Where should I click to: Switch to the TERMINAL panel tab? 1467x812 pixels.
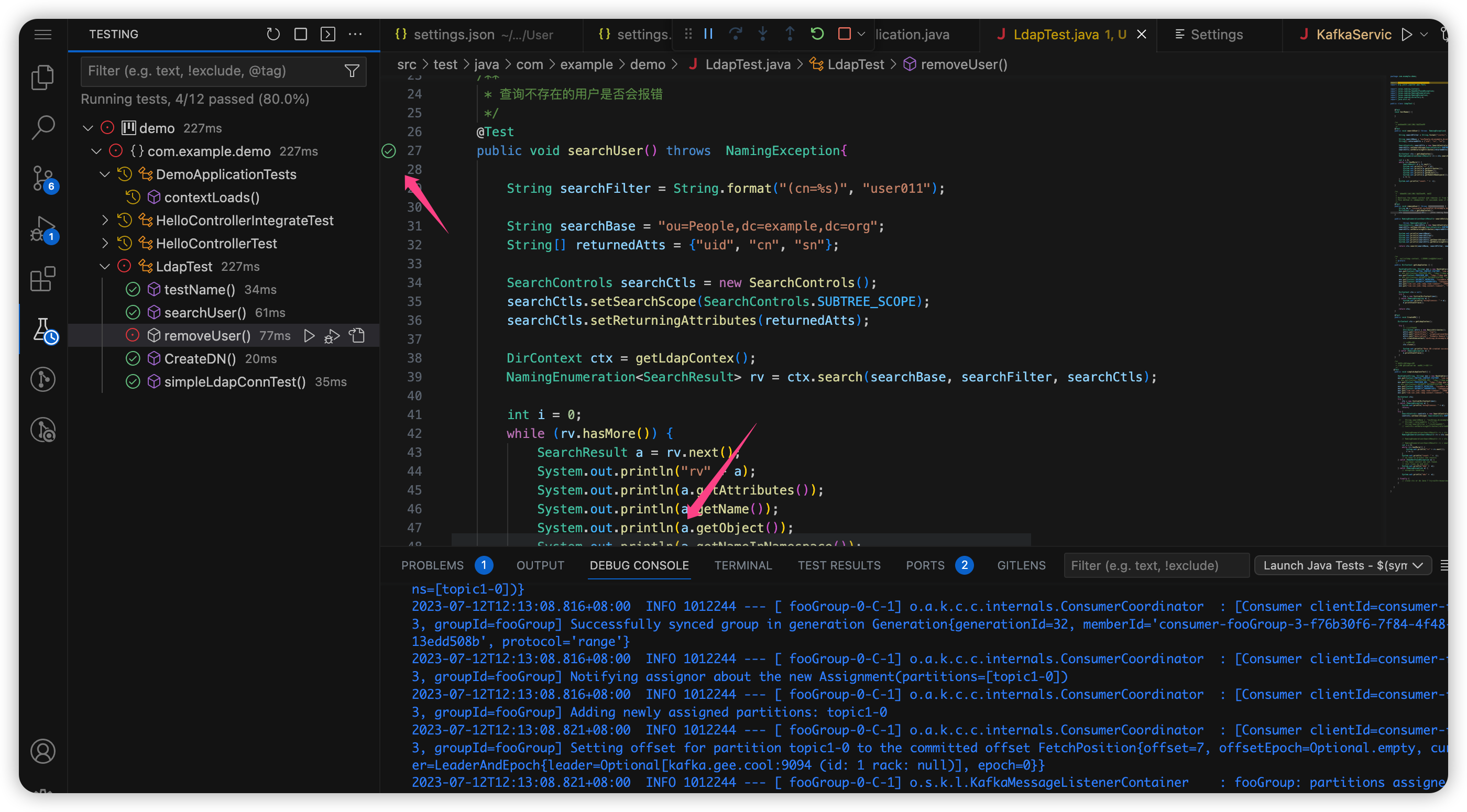click(x=742, y=565)
